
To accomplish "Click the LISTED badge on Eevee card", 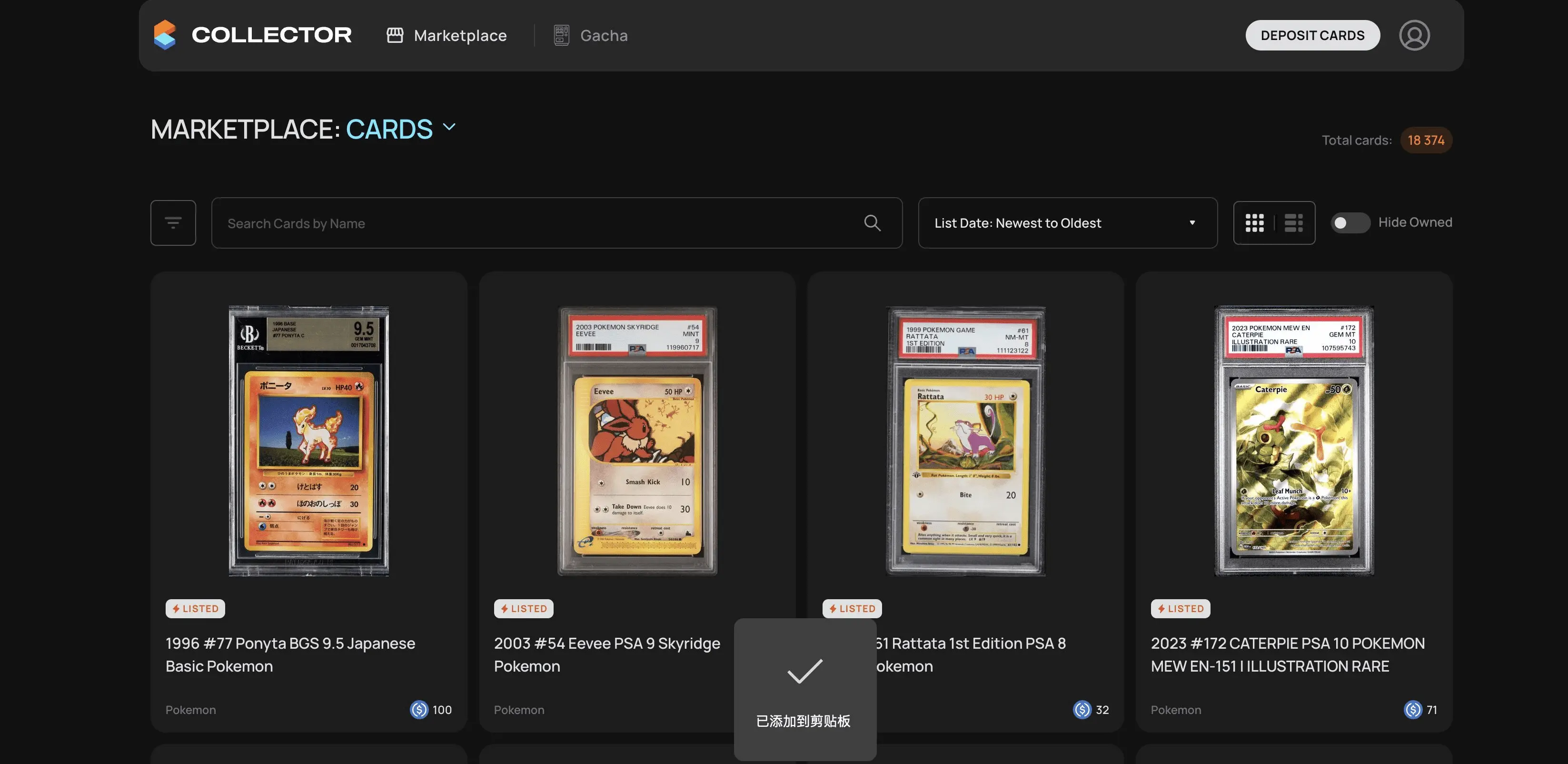I will point(524,609).
